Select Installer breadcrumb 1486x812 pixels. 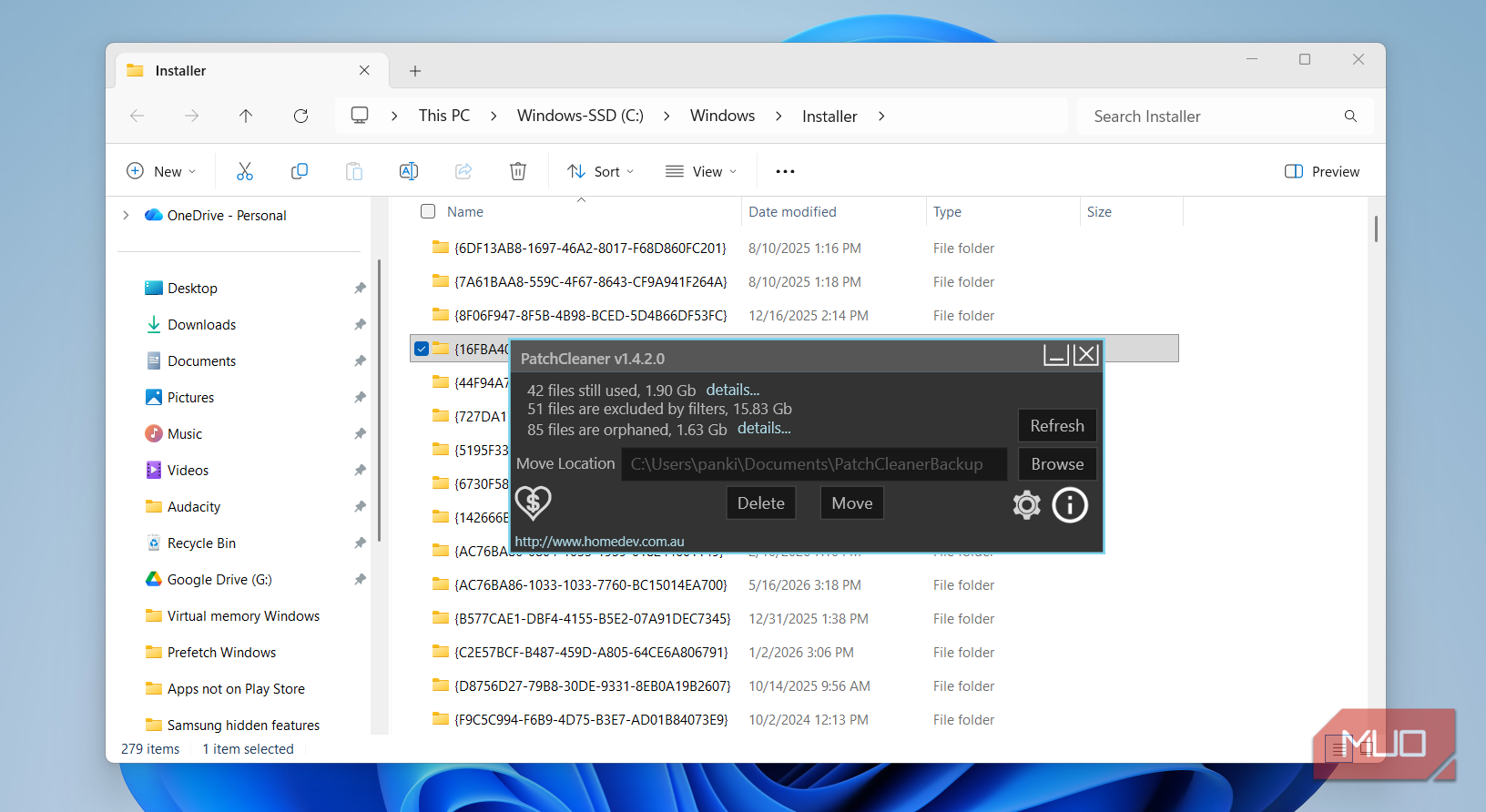click(x=830, y=116)
